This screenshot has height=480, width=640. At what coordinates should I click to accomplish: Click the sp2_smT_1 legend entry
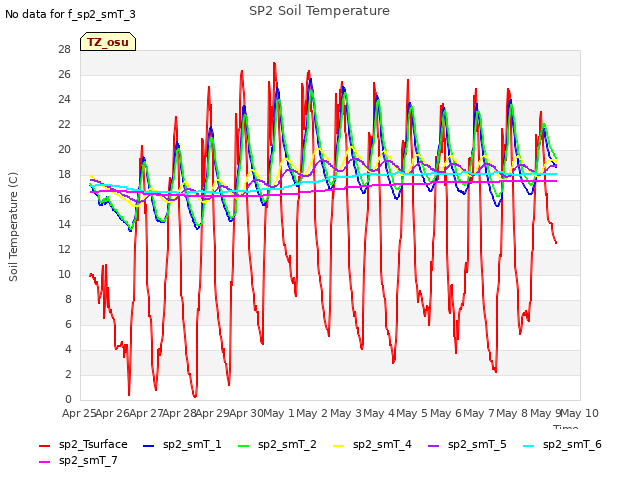click(x=182, y=444)
